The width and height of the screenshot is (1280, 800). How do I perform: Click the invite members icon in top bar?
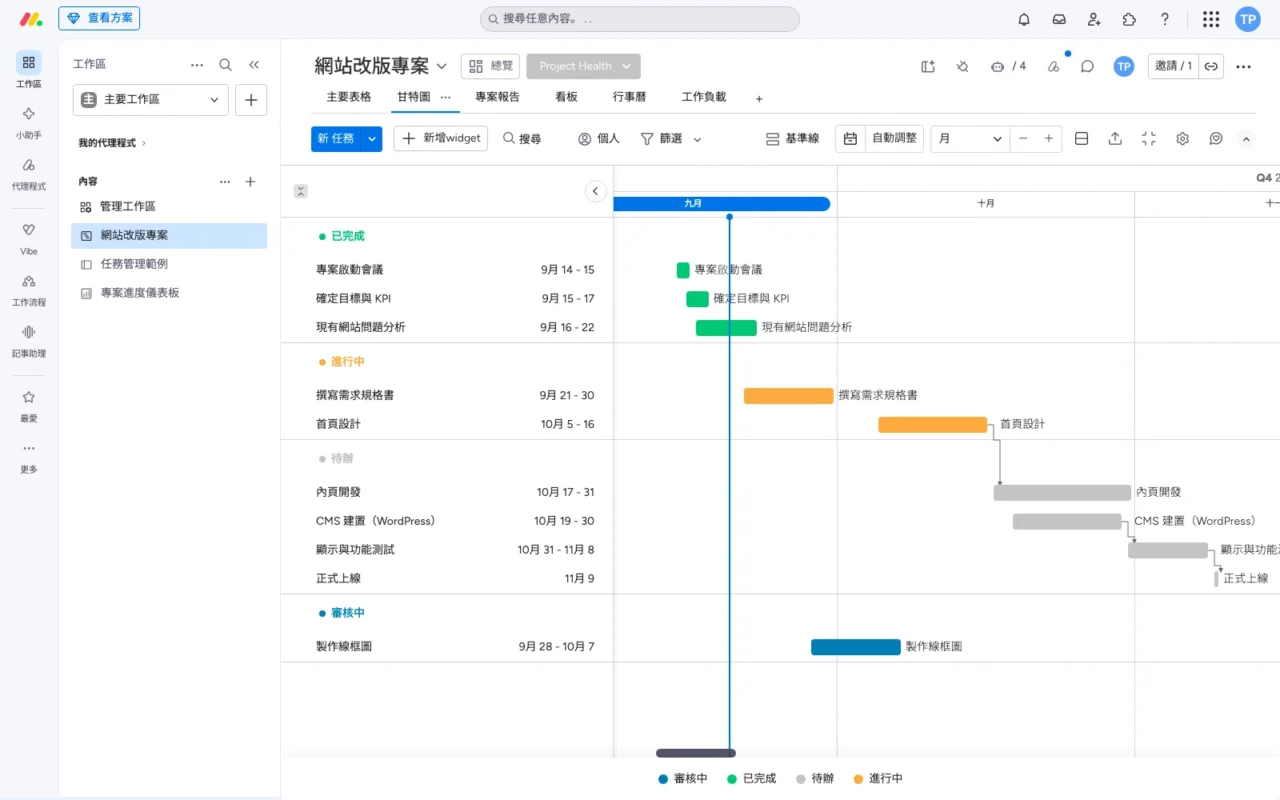pos(1094,19)
